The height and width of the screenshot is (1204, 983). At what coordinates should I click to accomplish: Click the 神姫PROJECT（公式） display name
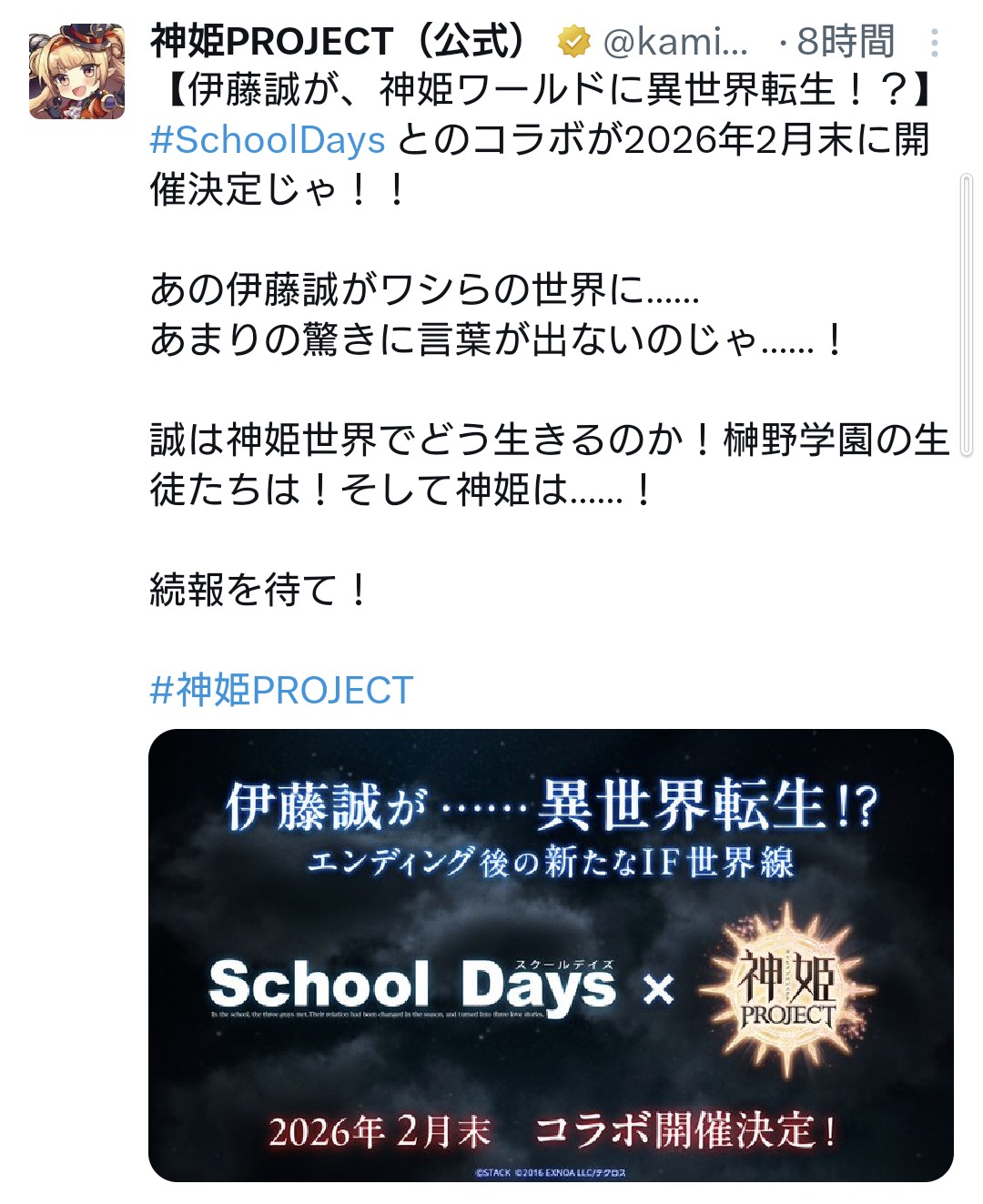pos(342,42)
